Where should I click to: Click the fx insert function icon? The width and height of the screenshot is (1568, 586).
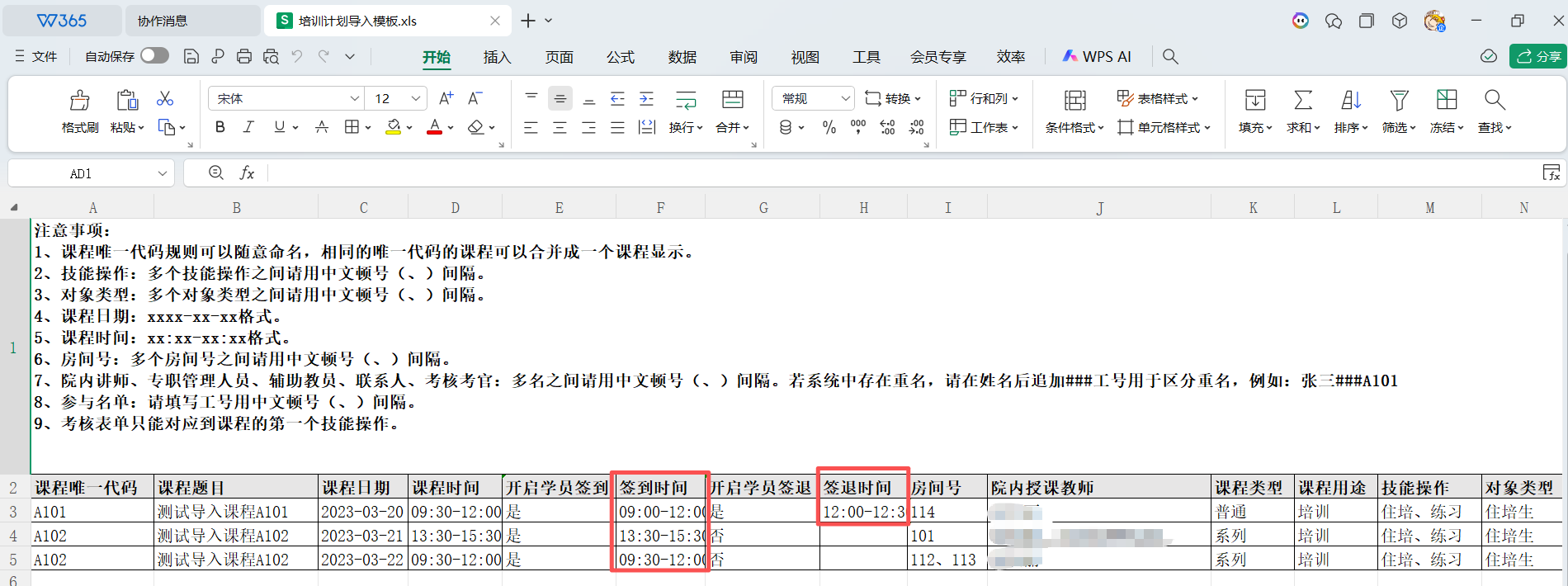coord(247,172)
